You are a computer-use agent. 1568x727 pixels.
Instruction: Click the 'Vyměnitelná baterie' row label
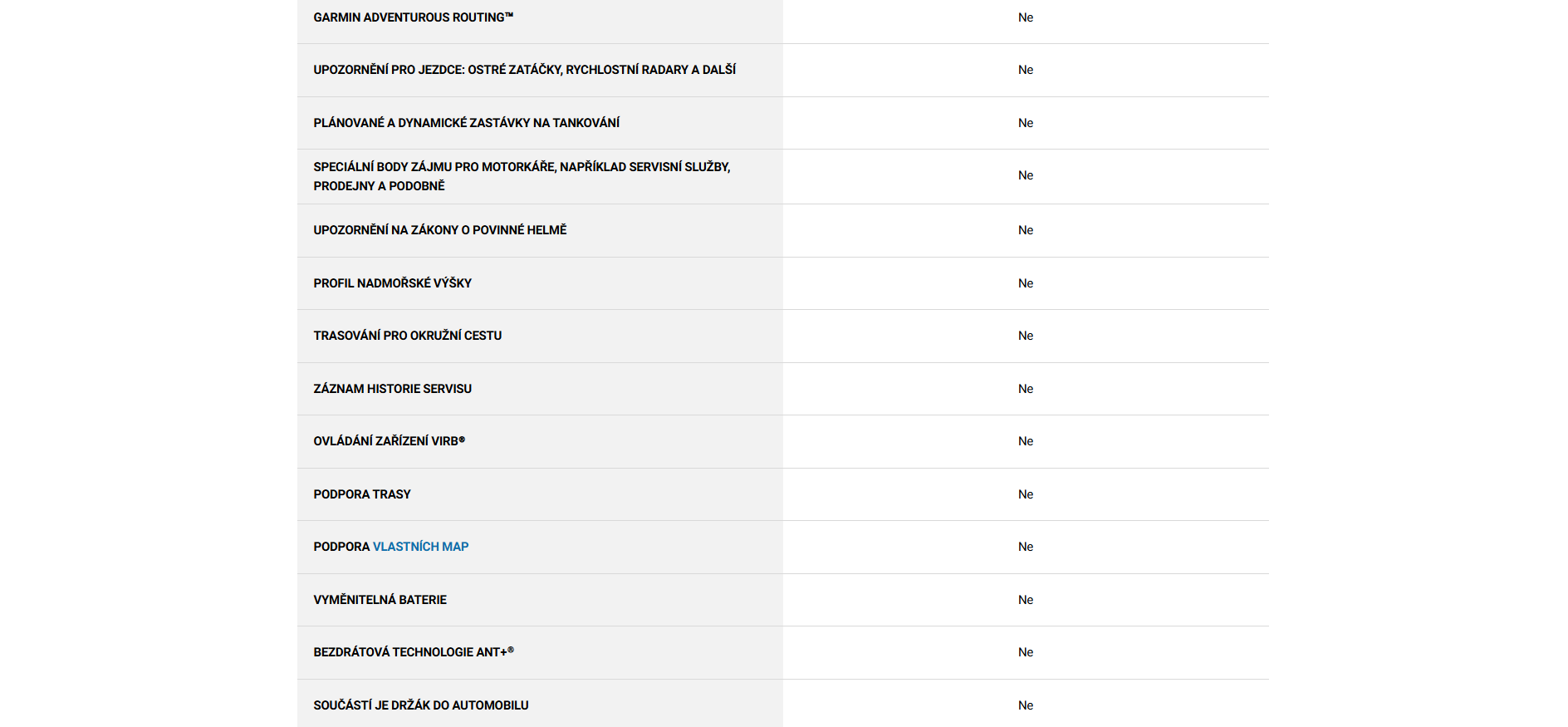380,600
